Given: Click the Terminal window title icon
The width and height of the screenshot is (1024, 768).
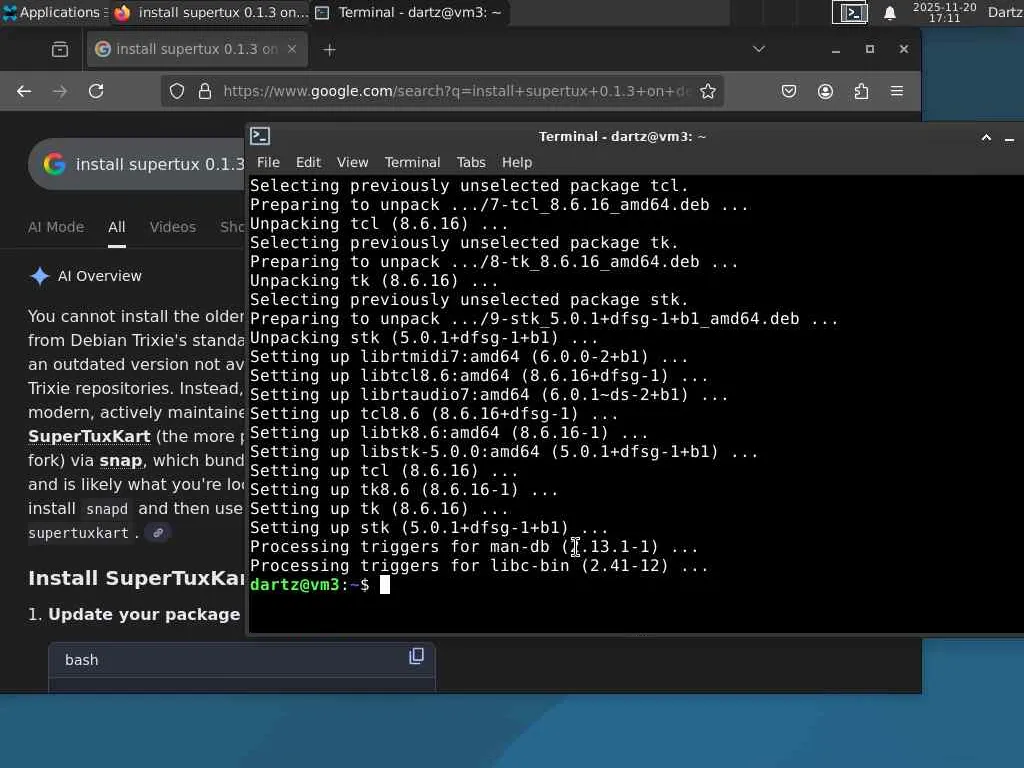Looking at the screenshot, I should click(260, 136).
